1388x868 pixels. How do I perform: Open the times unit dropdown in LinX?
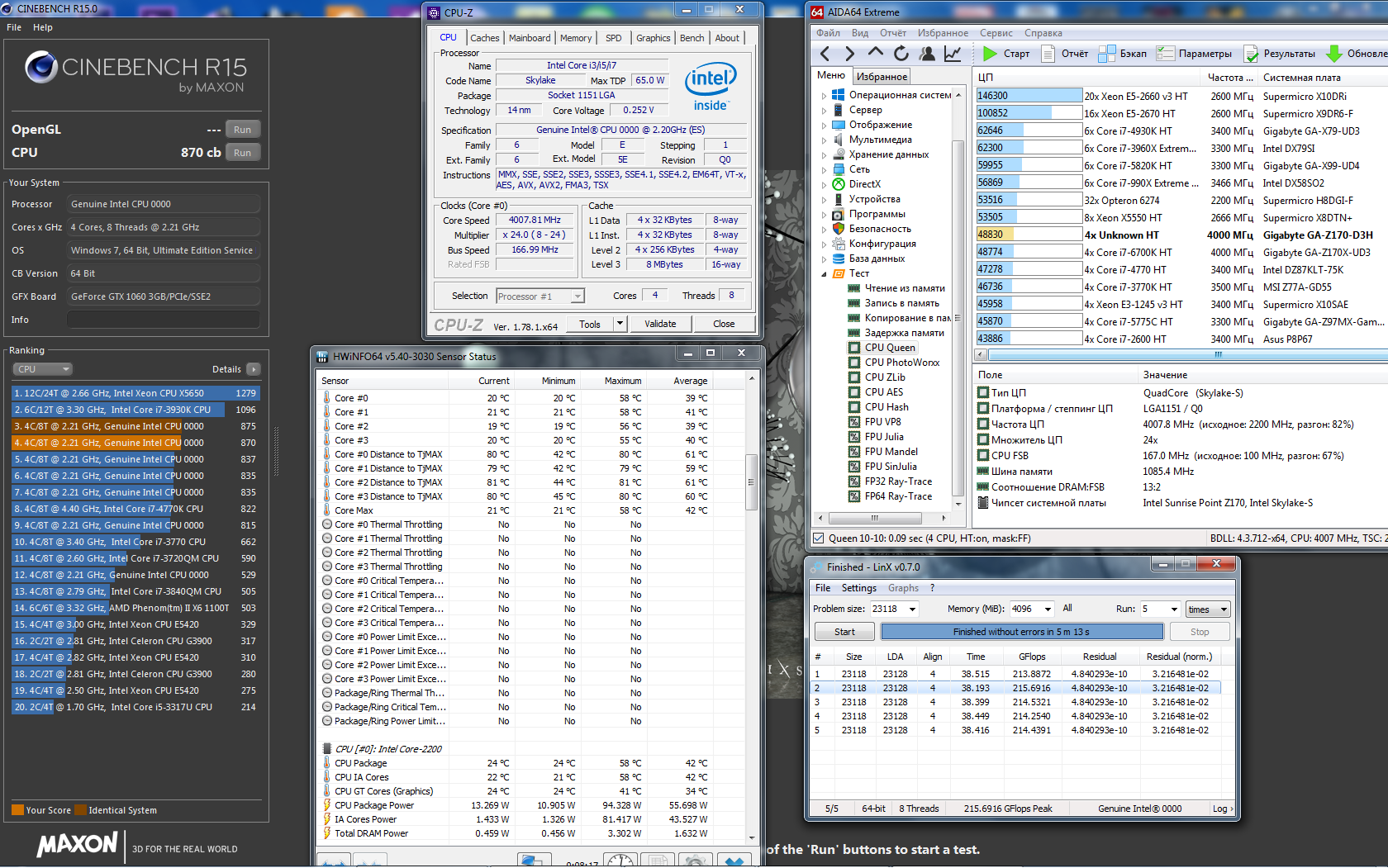tap(1208, 609)
